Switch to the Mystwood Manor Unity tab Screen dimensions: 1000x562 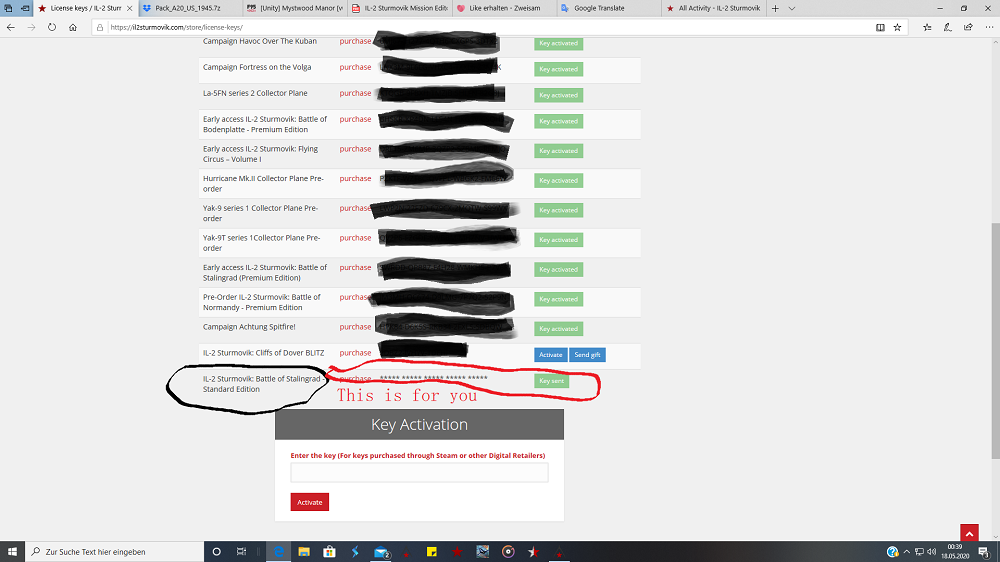(x=294, y=8)
